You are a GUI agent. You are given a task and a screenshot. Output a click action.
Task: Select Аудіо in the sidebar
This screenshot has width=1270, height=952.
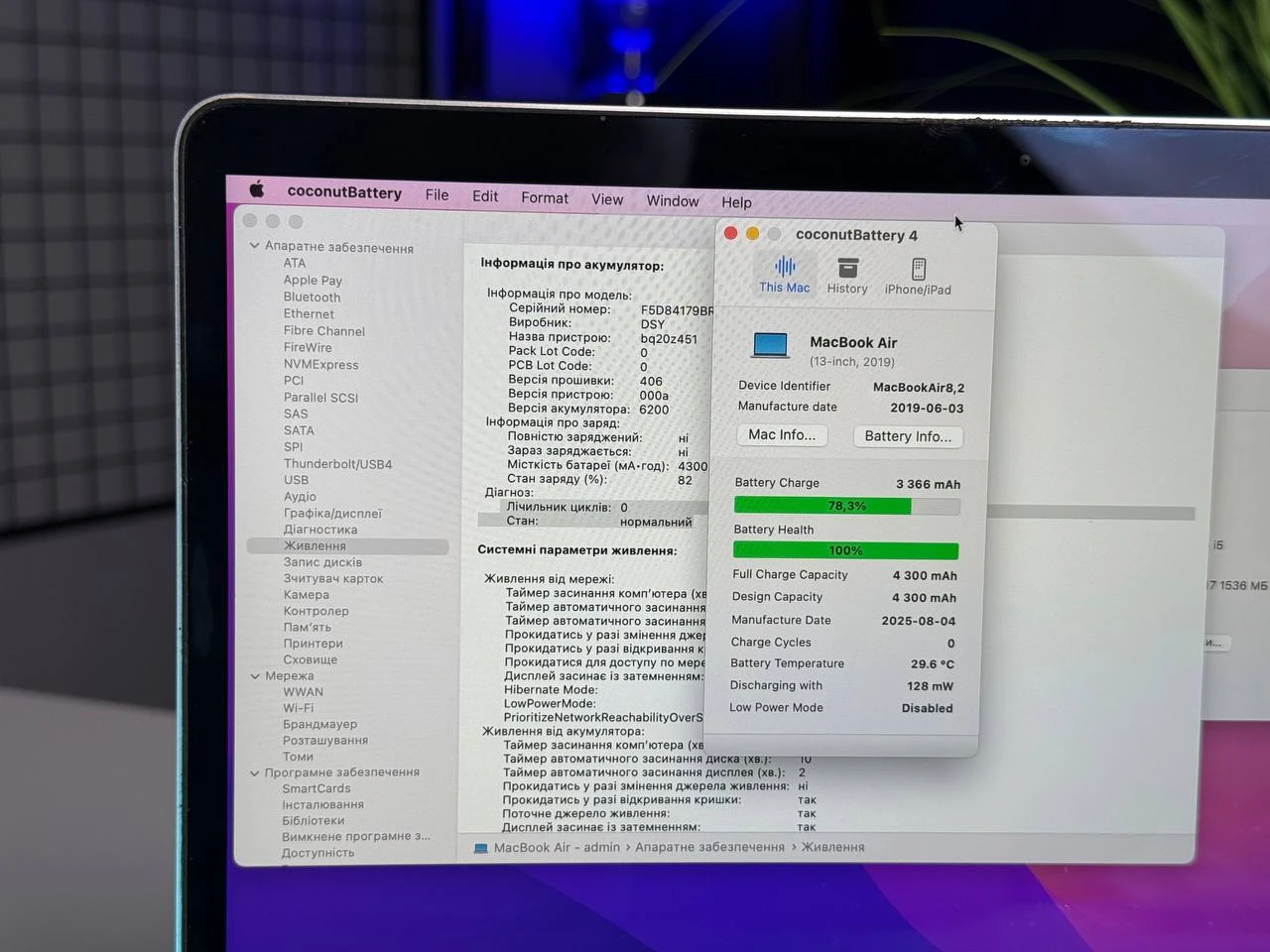300,497
